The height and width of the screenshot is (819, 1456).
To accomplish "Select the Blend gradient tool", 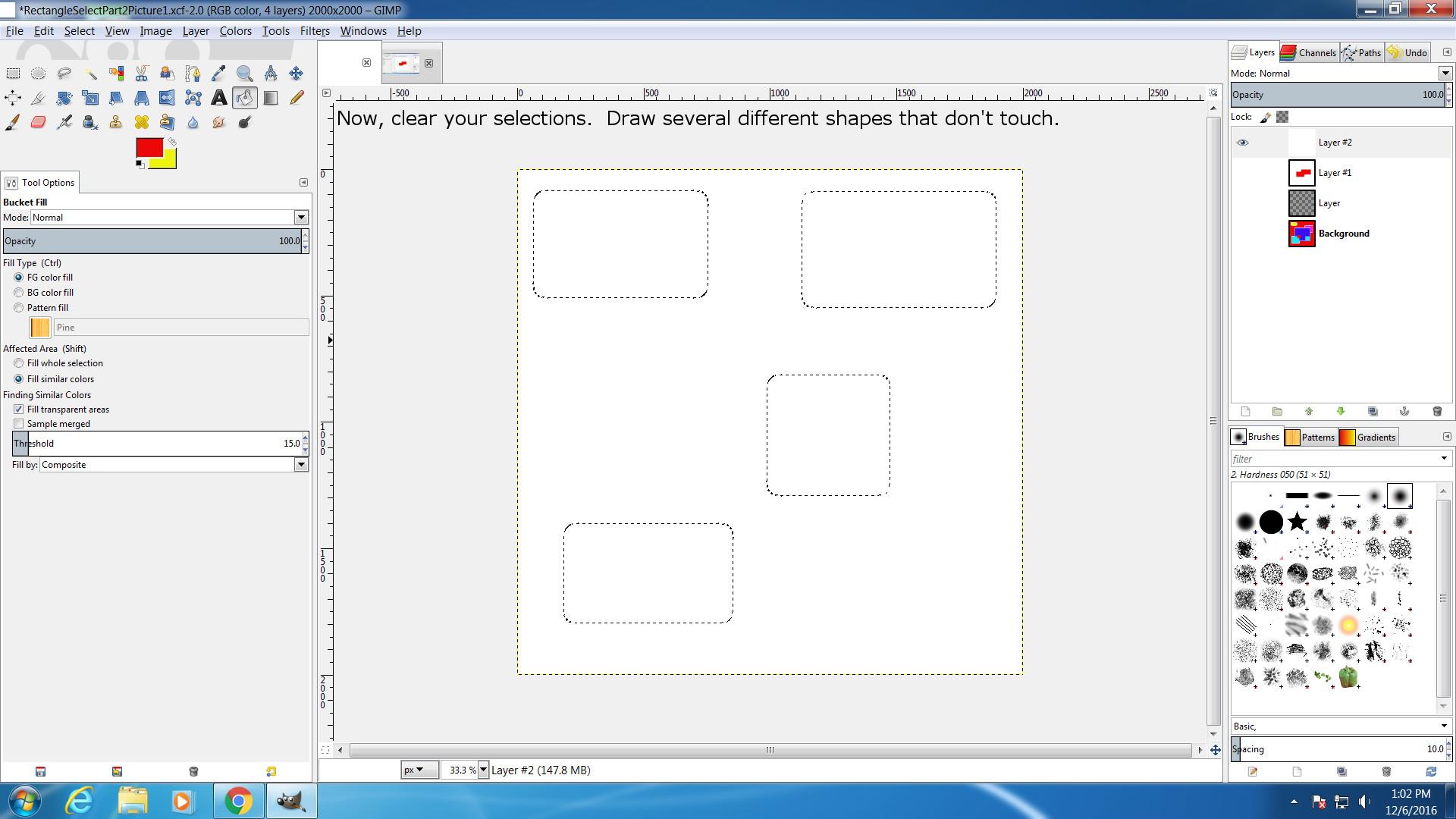I will pos(271,98).
